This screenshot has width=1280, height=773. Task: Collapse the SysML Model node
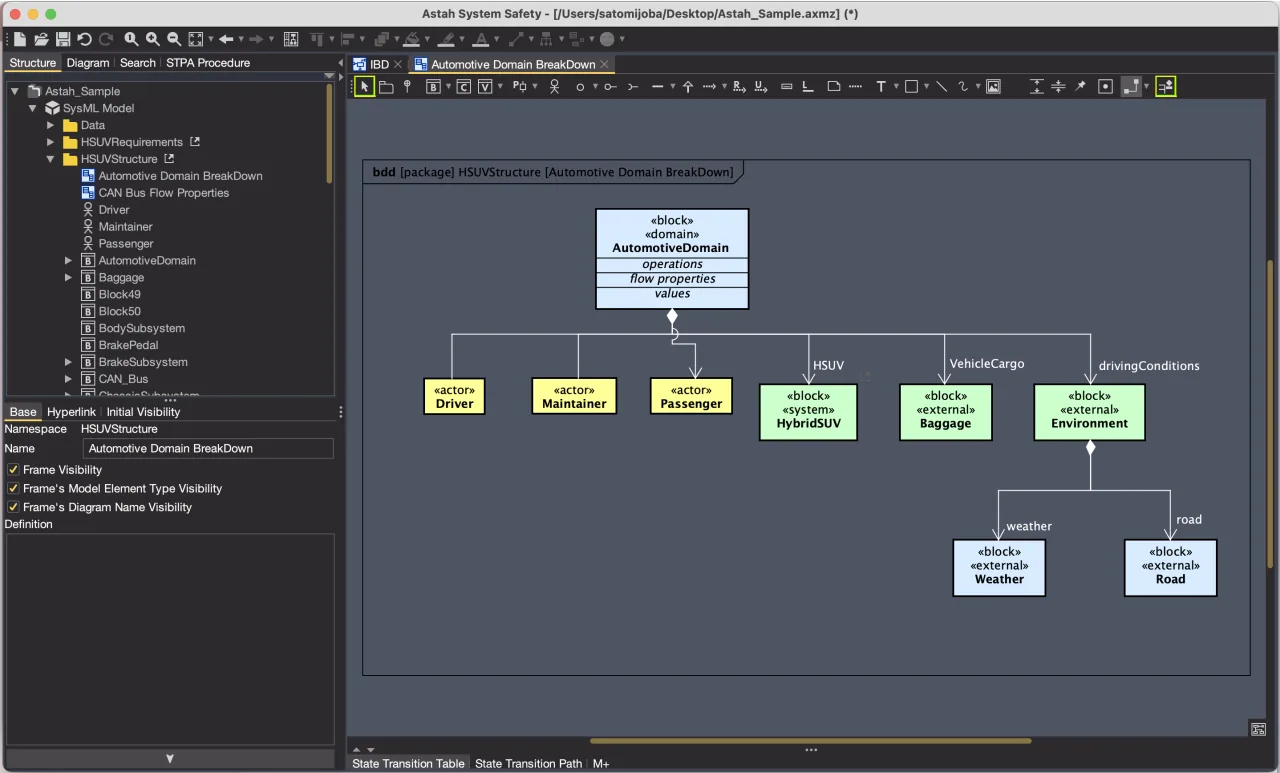[33, 108]
